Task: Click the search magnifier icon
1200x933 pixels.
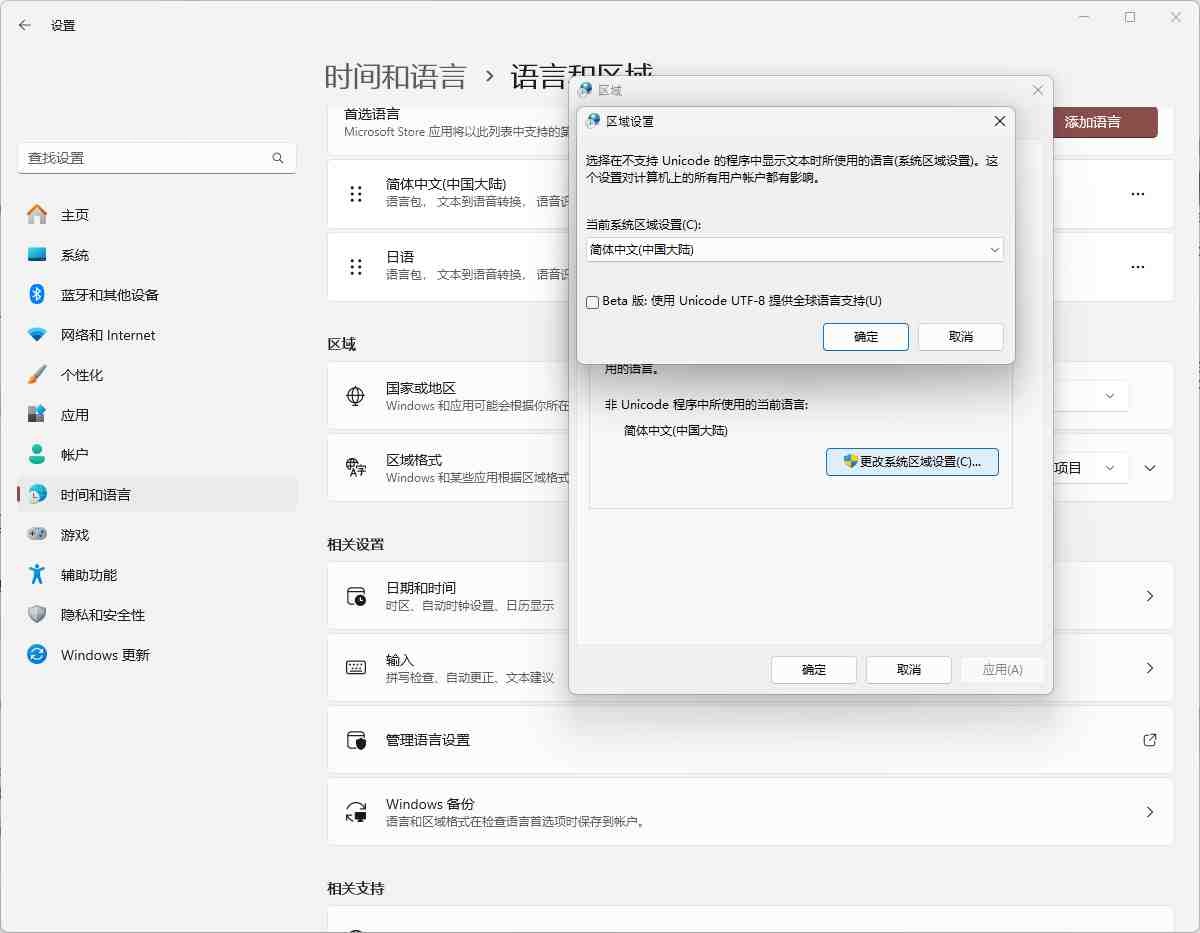Action: click(278, 158)
